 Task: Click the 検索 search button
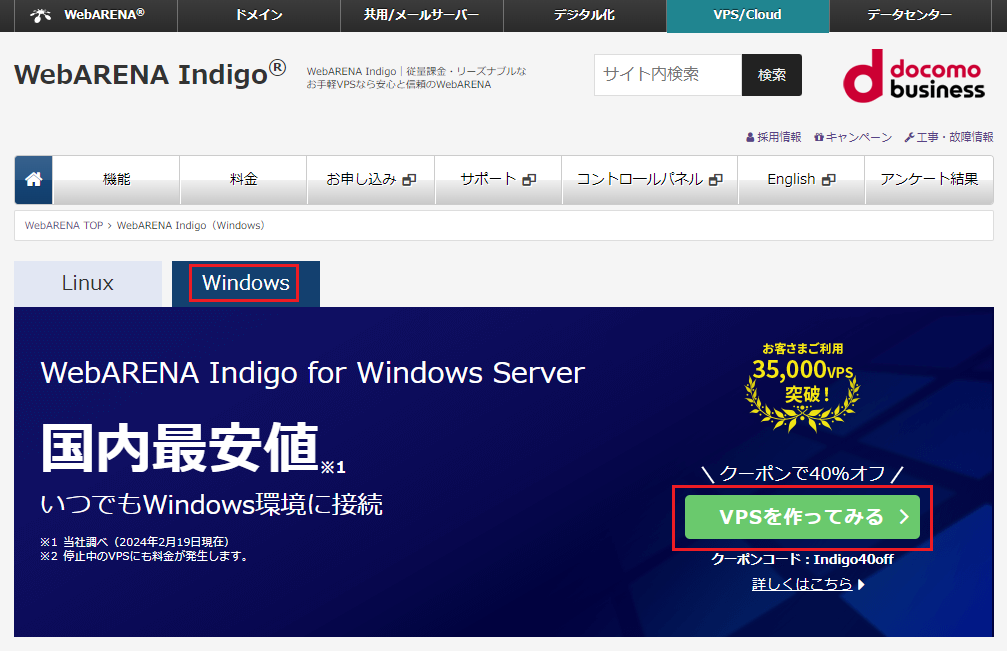(x=772, y=75)
